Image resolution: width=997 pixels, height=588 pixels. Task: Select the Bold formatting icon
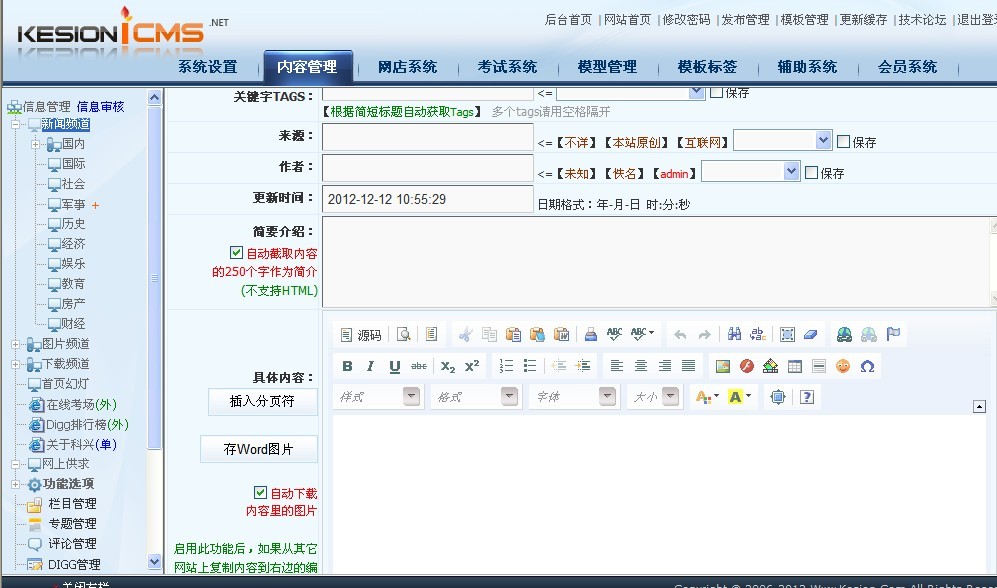347,366
